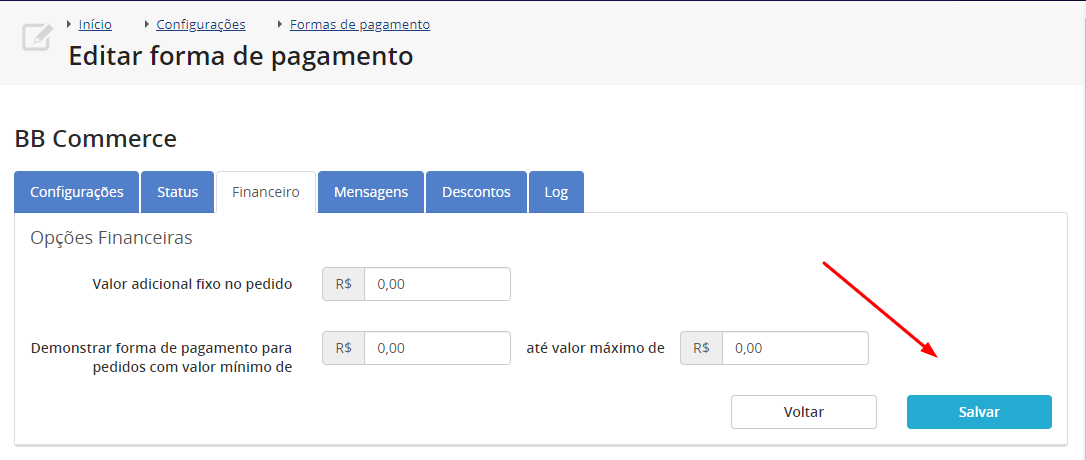Click the valor mínimo de input field
The image size is (1086, 460).
pyautogui.click(x=437, y=348)
